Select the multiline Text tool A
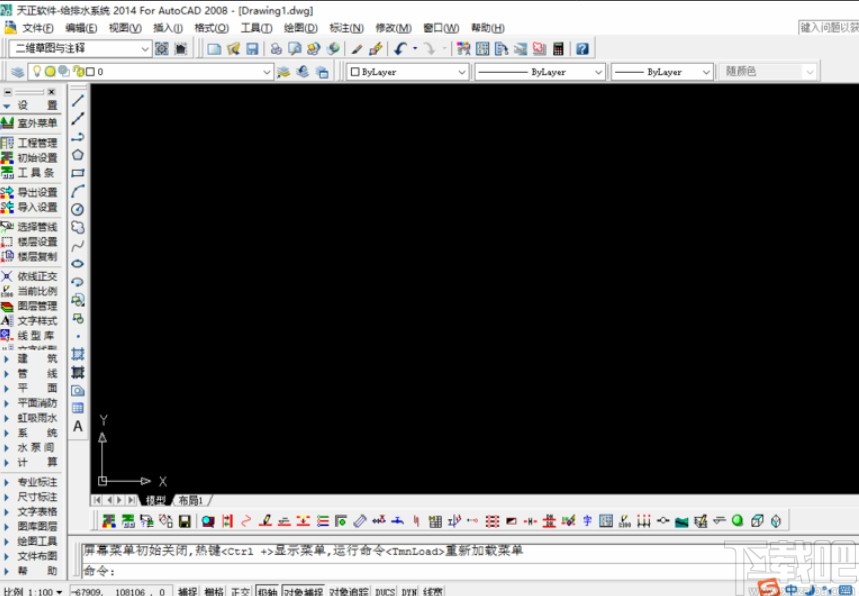 78,426
